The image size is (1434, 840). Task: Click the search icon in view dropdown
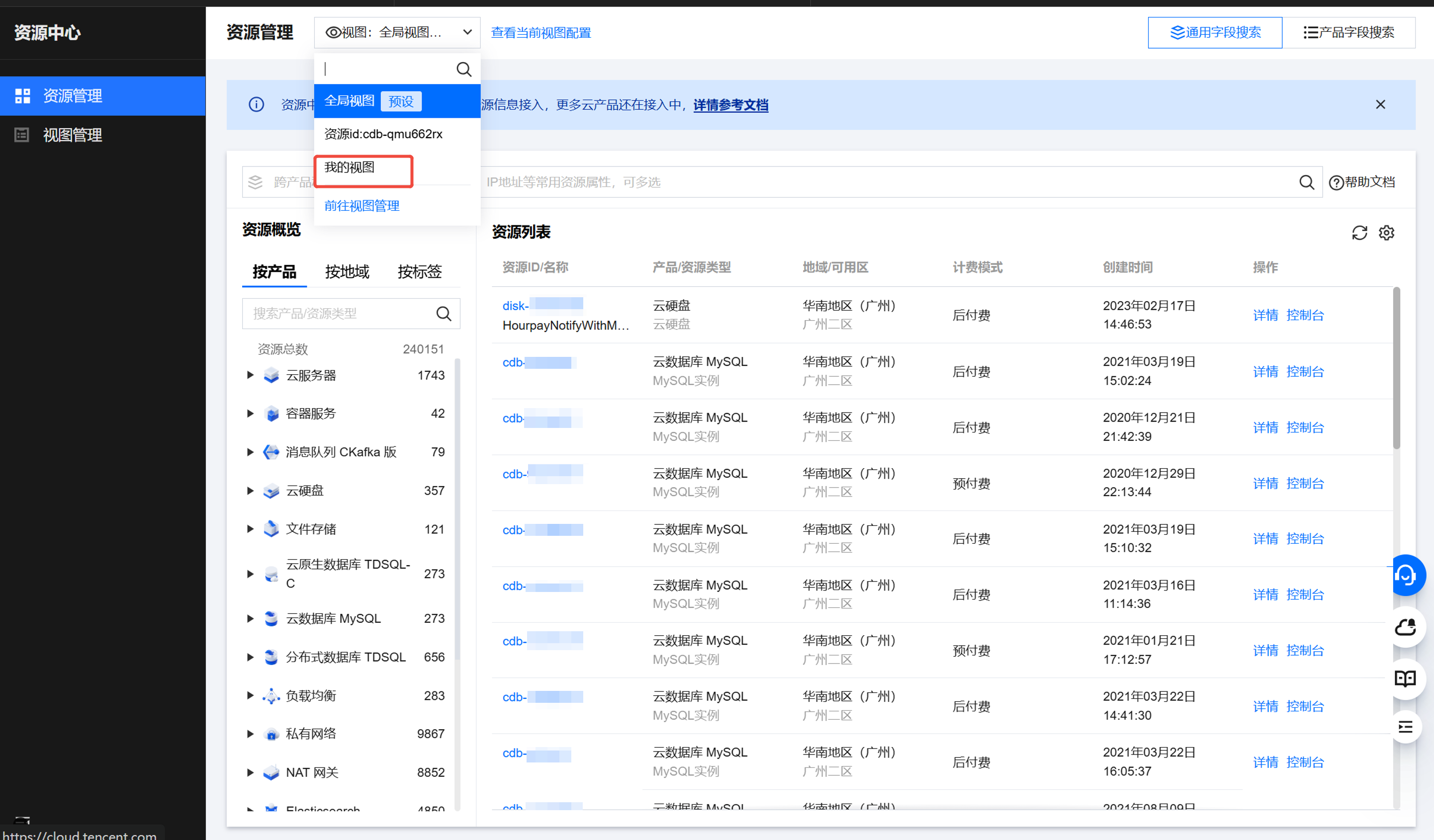point(464,70)
